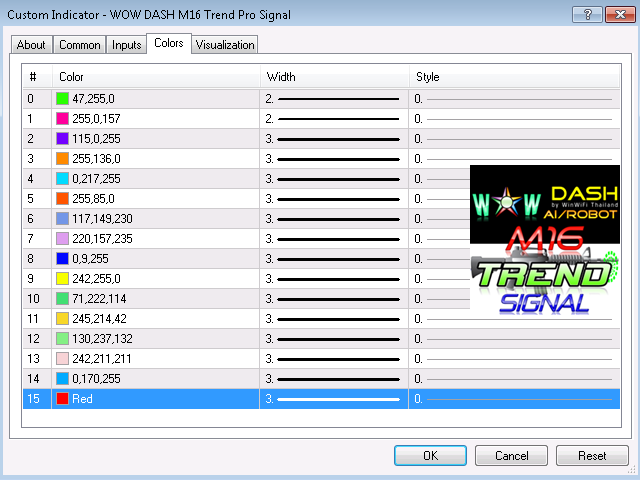This screenshot has width=640, height=480.
Task: Change line style of row 15
Action: click(514, 399)
